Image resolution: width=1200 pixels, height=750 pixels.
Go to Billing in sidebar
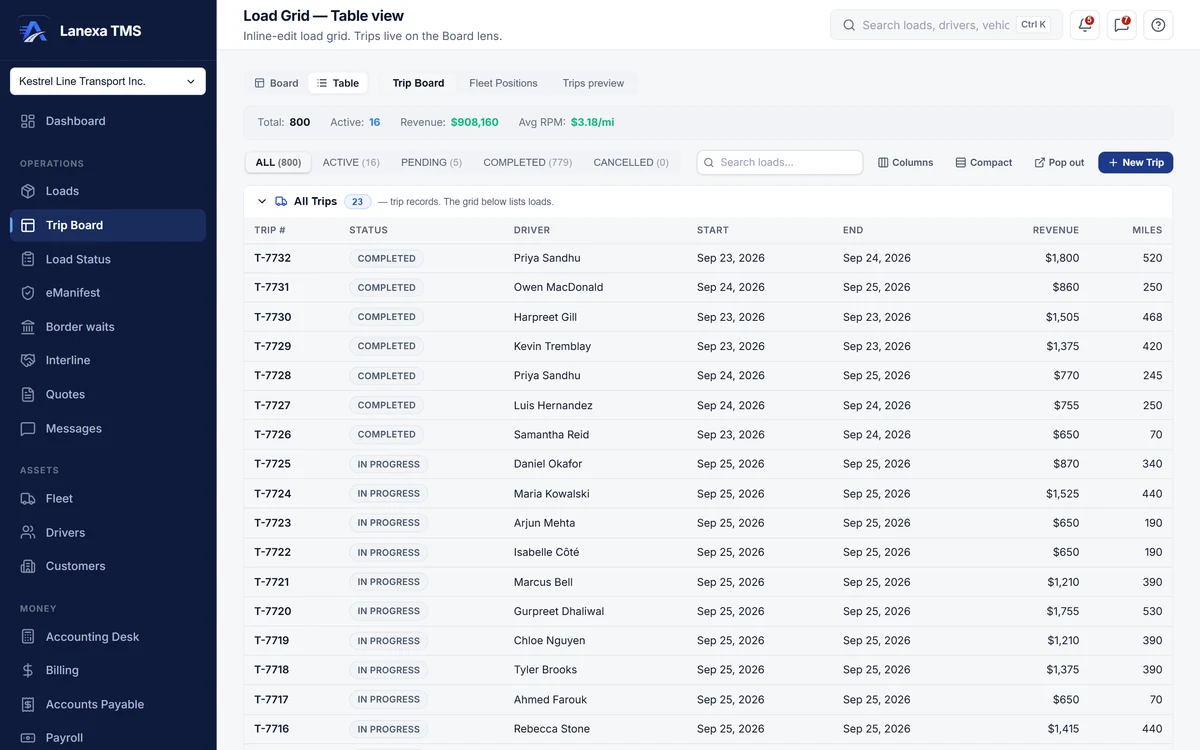click(108, 670)
